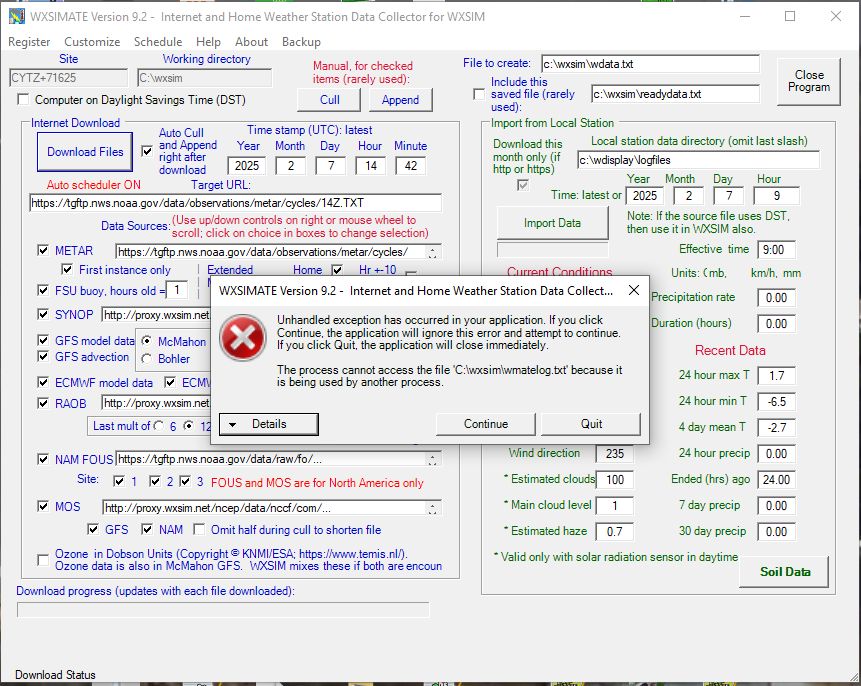Uncheck the RAOB data source checkbox
This screenshot has width=861, height=686.
pyautogui.click(x=43, y=403)
